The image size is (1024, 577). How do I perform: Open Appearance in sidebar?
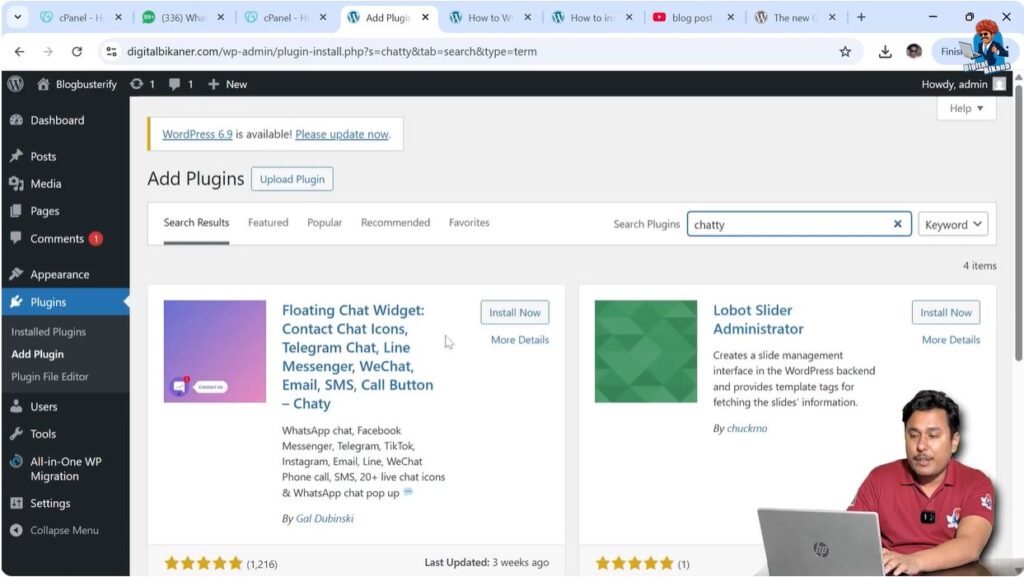(59, 275)
